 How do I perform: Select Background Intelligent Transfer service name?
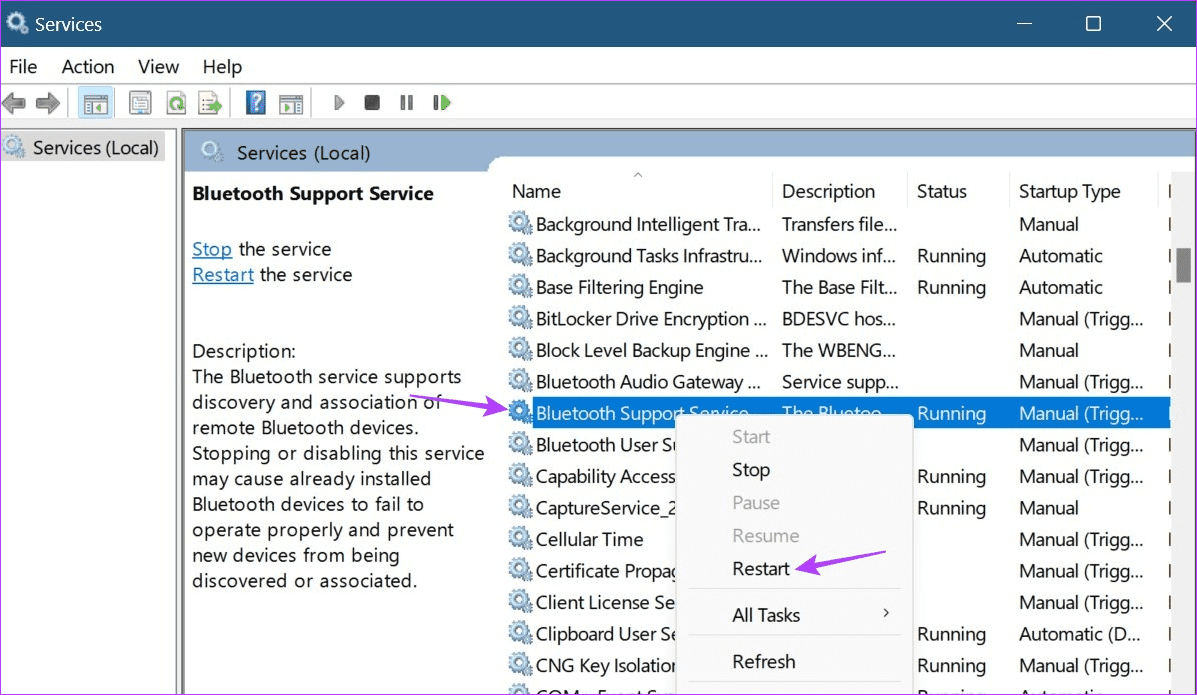coord(648,225)
